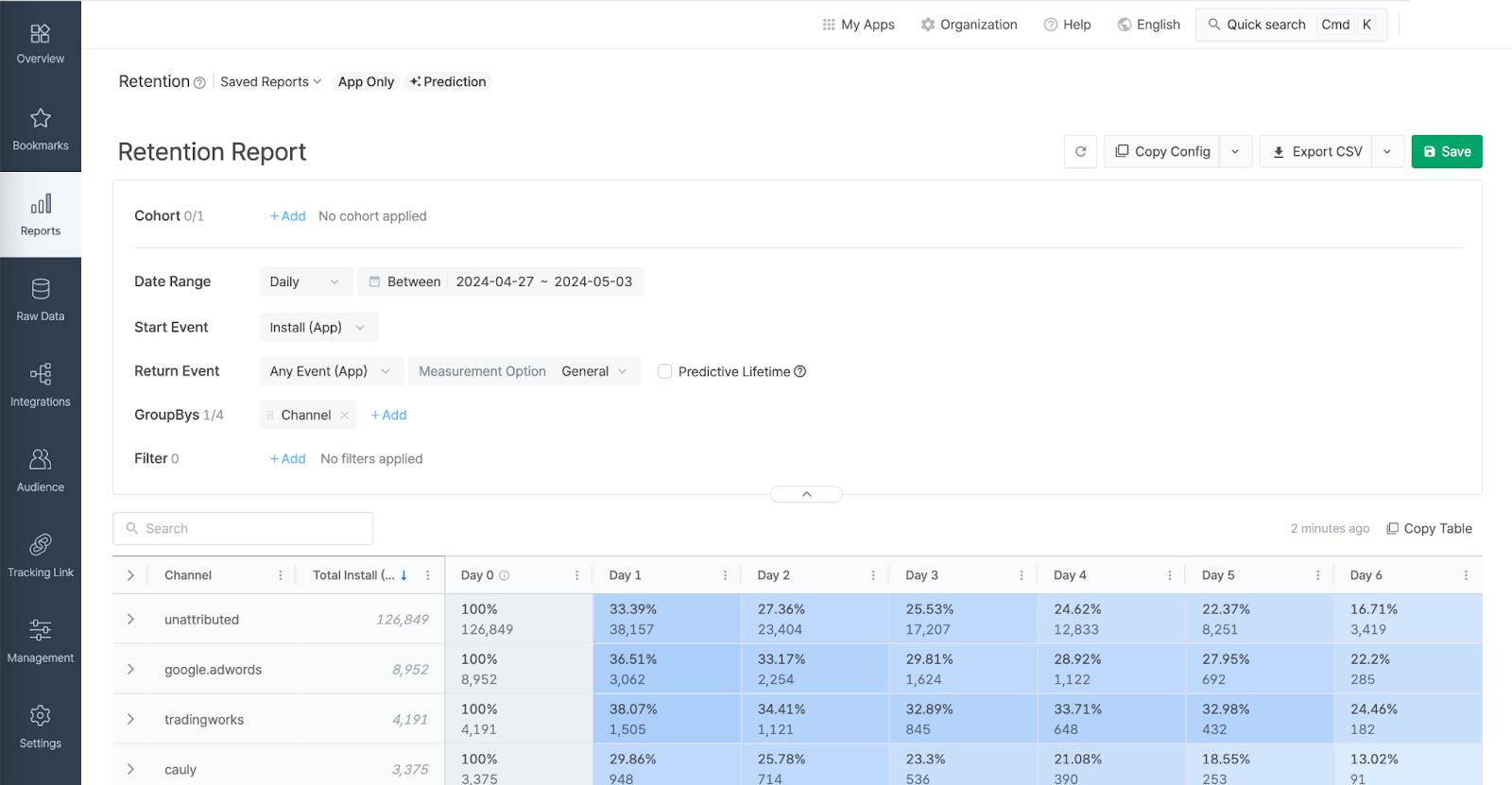Click the table Search input field
The image size is (1512, 785).
[243, 528]
